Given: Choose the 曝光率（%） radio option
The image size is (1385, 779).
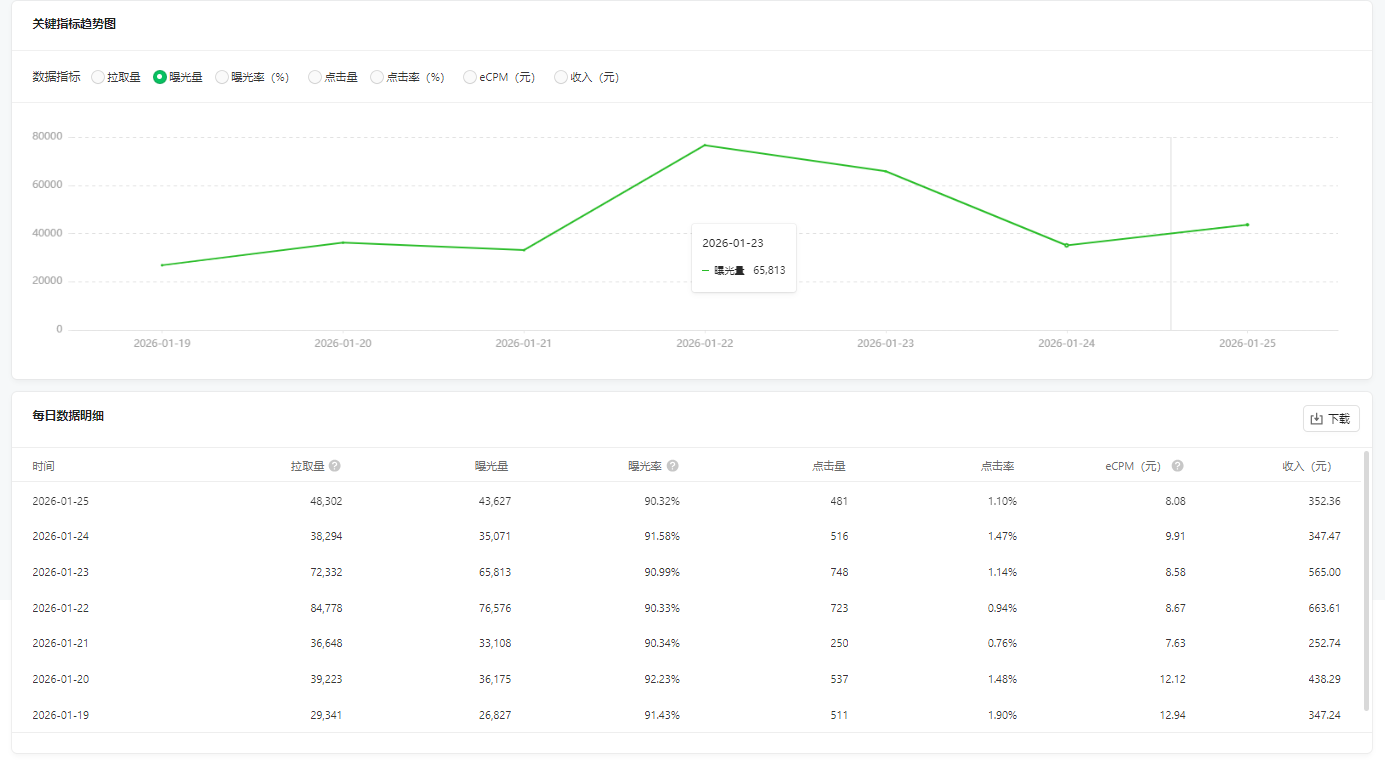Looking at the screenshot, I should pos(222,77).
